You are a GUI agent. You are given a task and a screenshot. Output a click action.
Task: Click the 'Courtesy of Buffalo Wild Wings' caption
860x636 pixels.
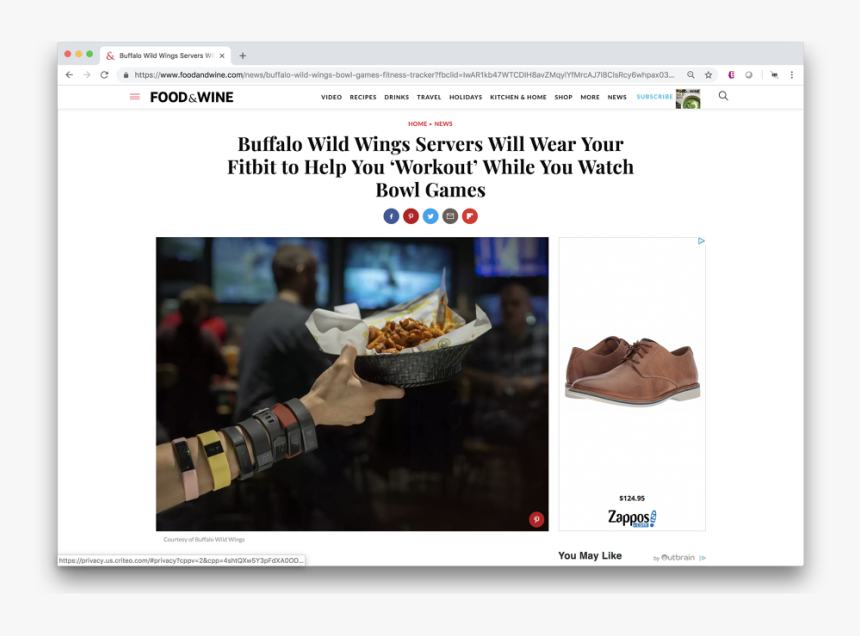(204, 540)
